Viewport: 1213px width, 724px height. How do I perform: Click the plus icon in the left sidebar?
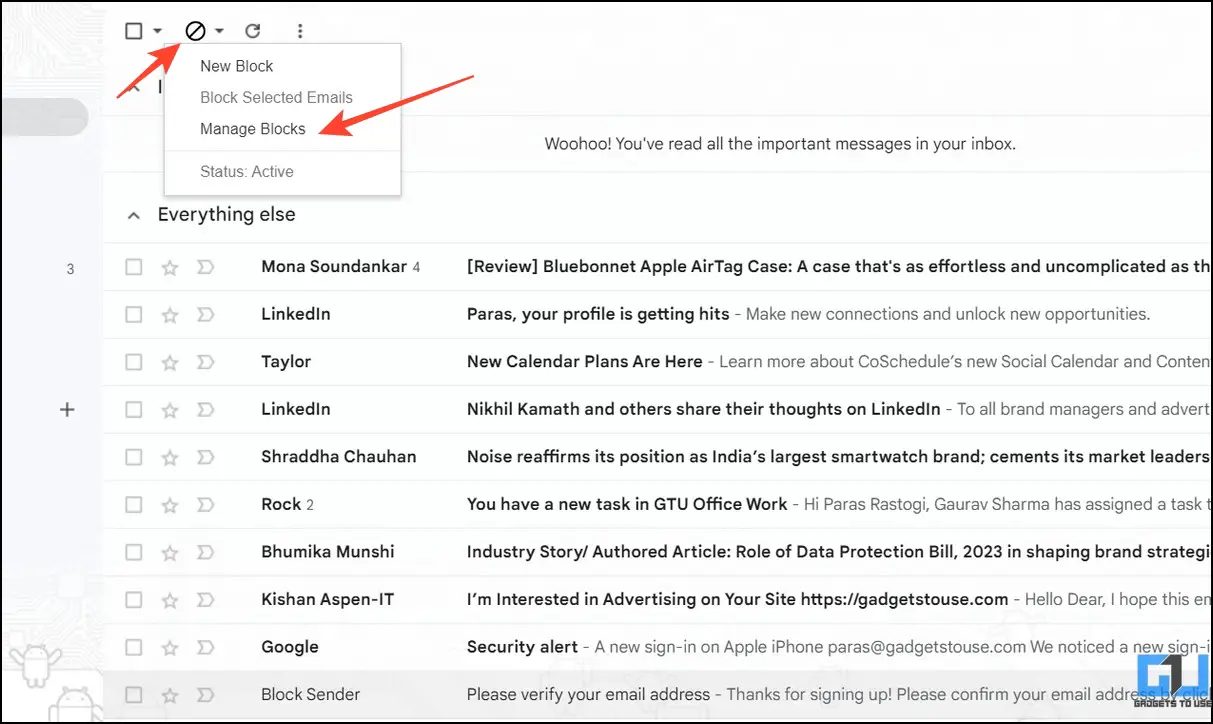tap(67, 409)
